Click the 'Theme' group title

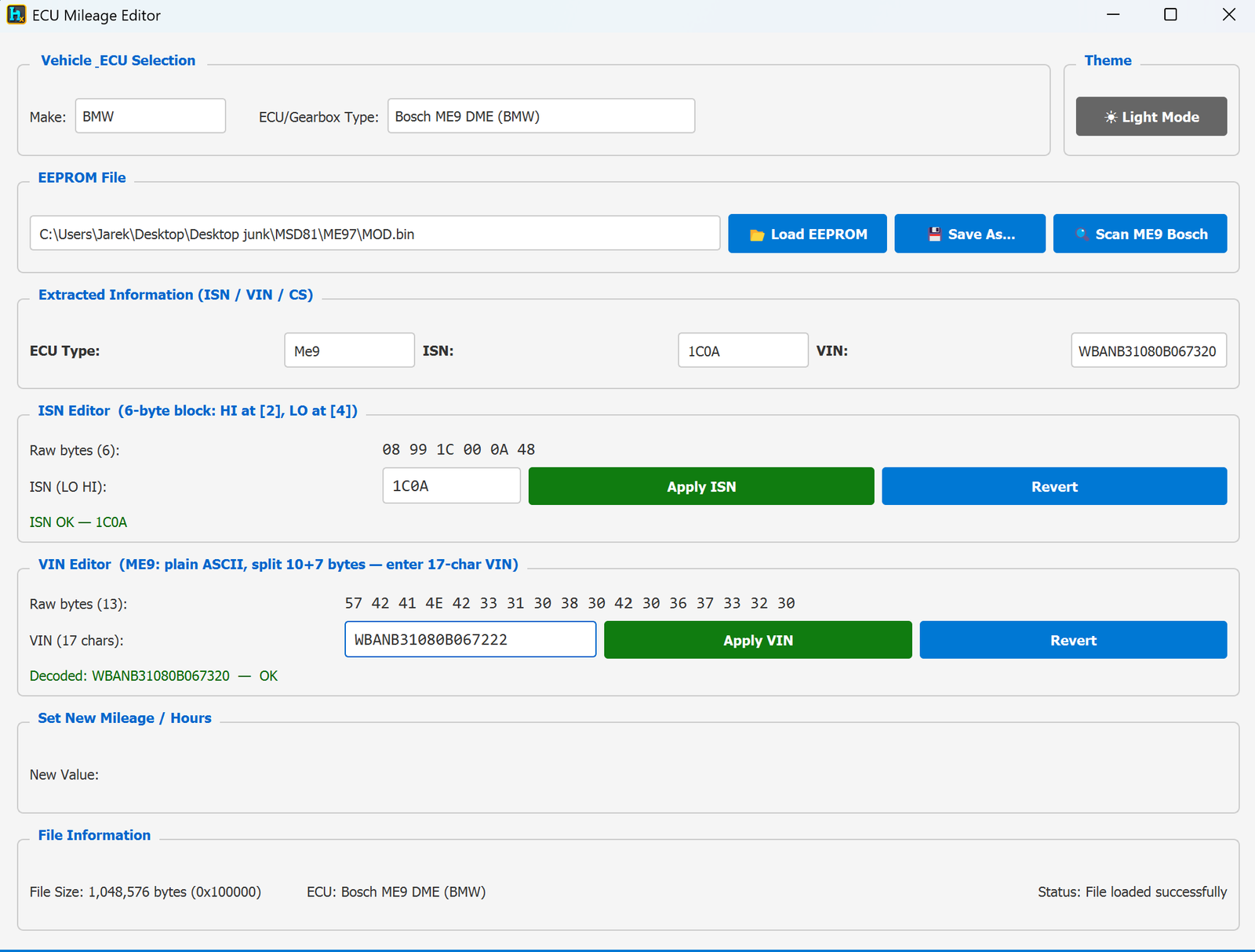[1108, 60]
